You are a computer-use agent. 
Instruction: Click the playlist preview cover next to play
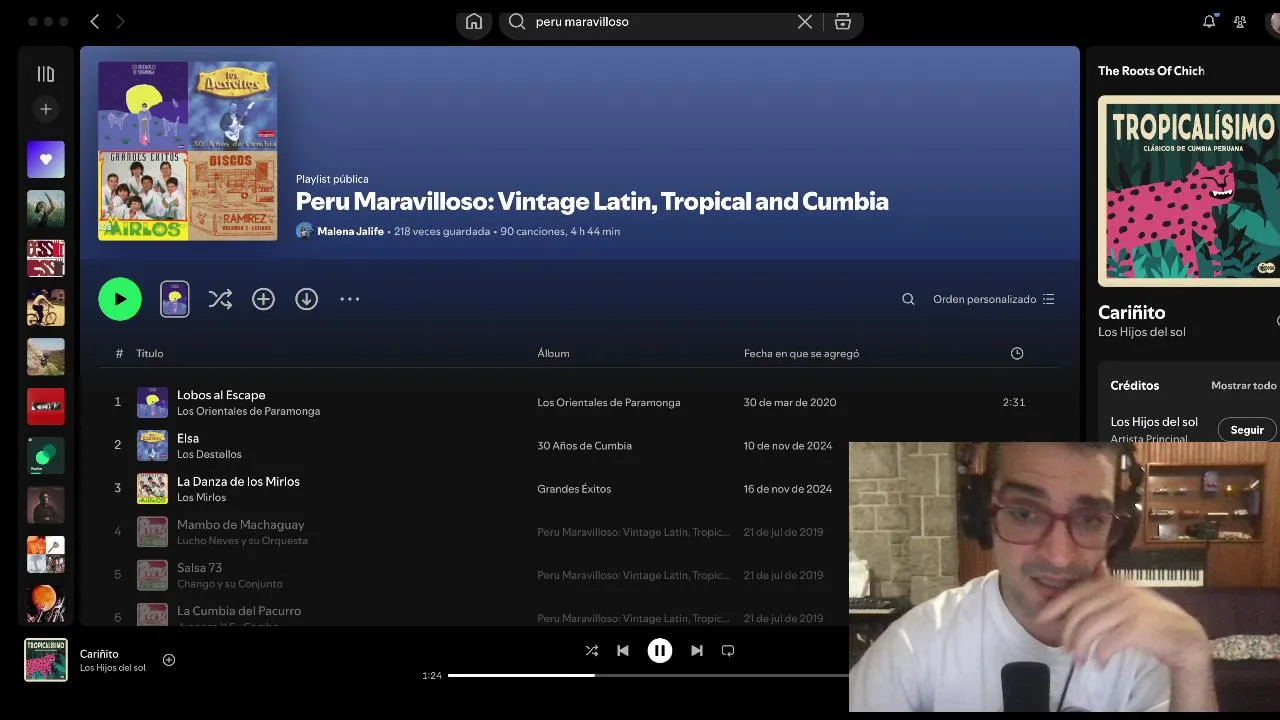(x=175, y=299)
